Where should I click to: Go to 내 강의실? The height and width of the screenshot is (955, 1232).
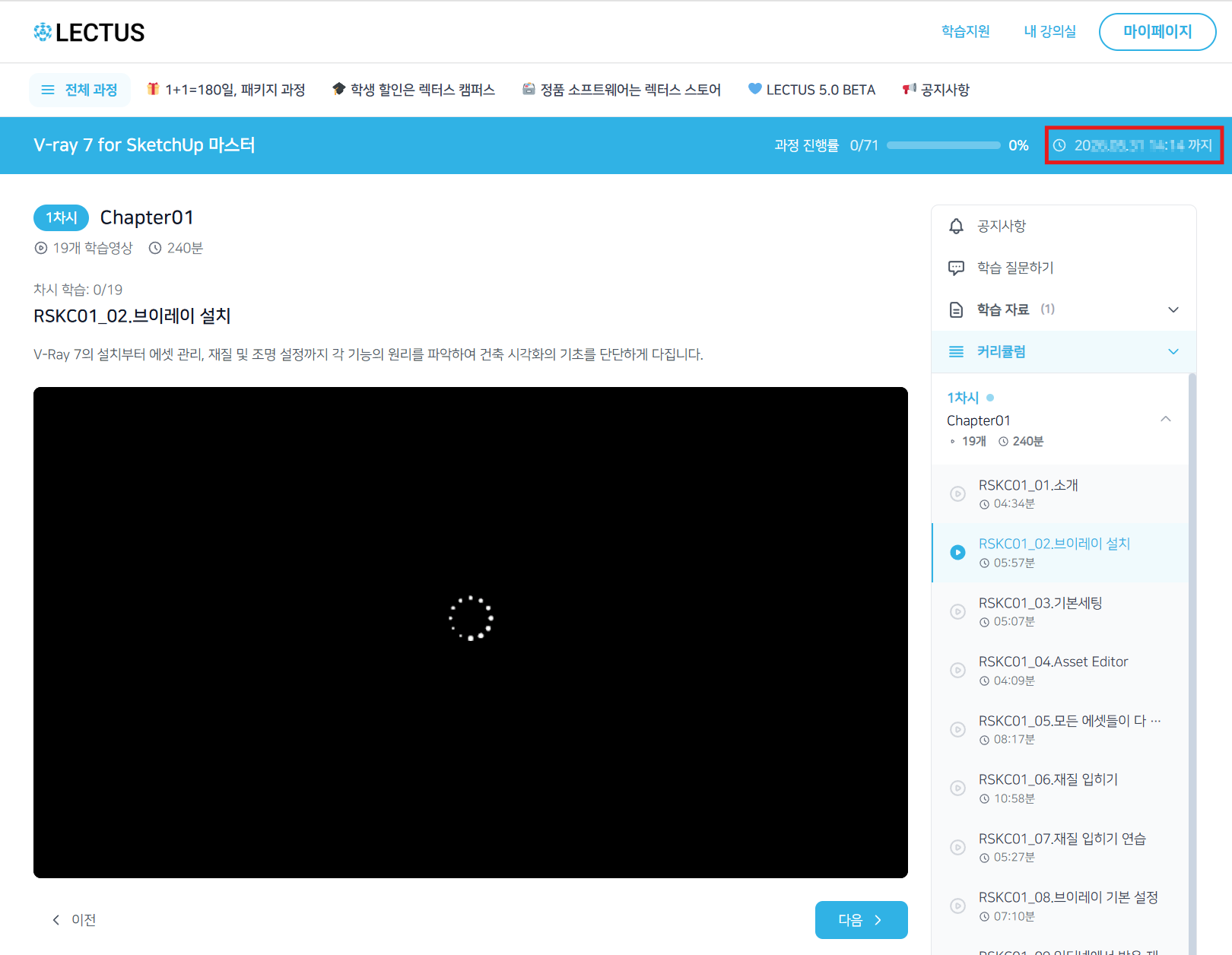[x=1049, y=31]
